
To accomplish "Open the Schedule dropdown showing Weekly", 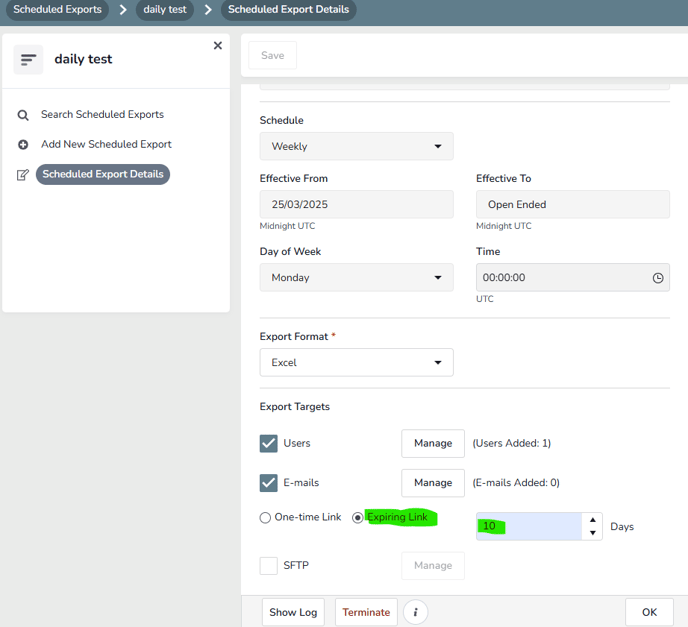I will [x=356, y=146].
